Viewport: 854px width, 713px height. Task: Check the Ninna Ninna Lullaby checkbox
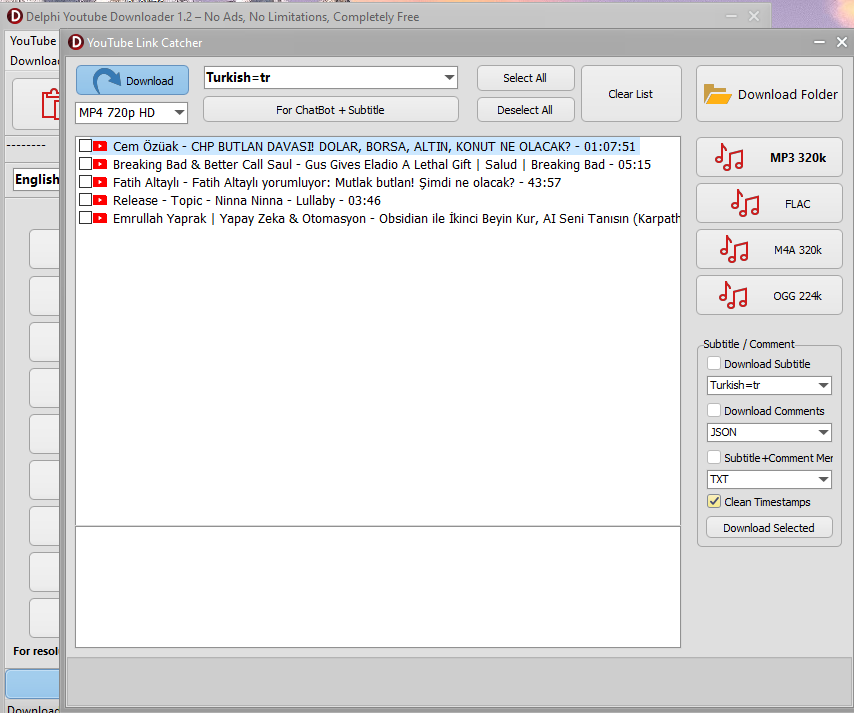pos(85,200)
